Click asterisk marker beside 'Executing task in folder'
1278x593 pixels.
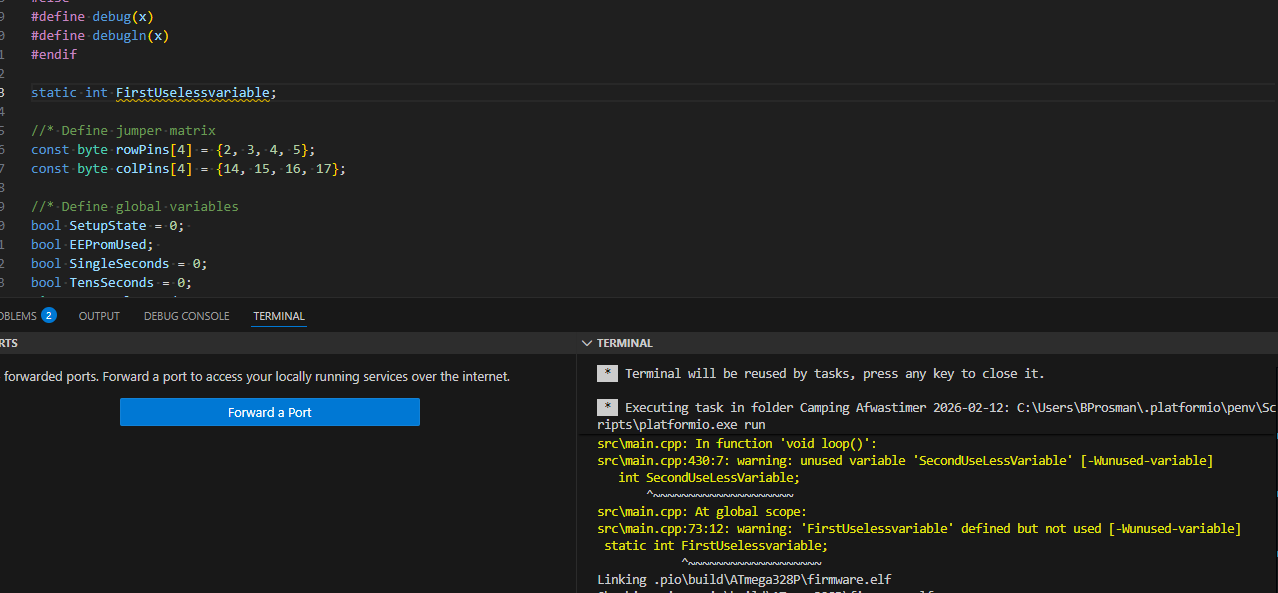point(607,407)
